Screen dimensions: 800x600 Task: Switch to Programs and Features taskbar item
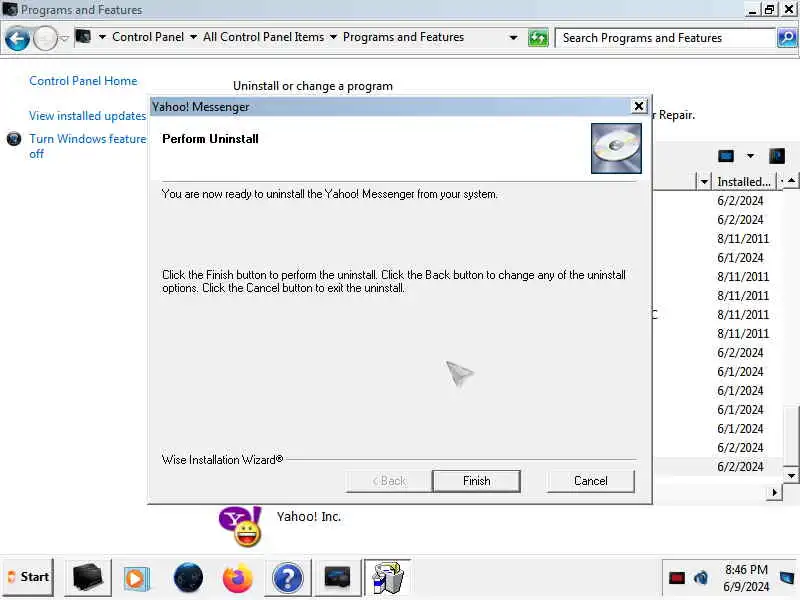click(x=388, y=578)
